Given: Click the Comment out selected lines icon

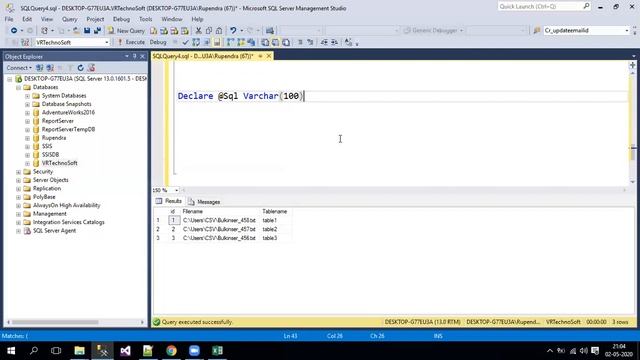Looking at the screenshot, I should [300, 42].
